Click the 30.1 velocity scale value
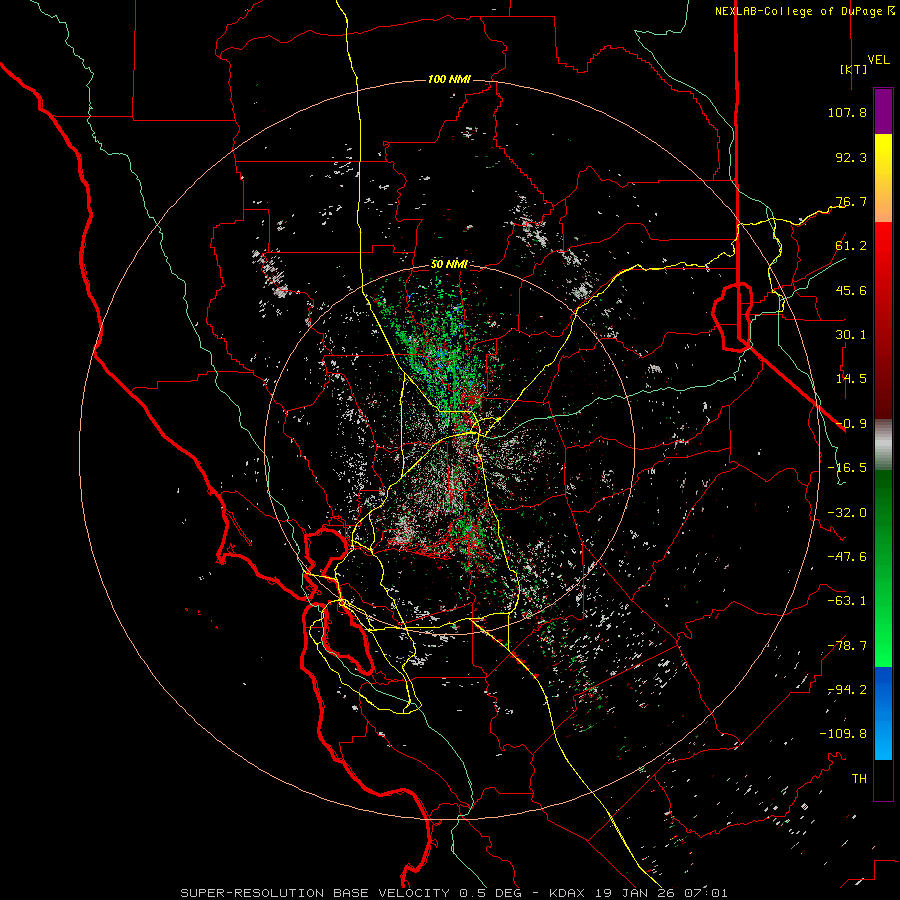Screen dimensions: 900x900 [851, 335]
